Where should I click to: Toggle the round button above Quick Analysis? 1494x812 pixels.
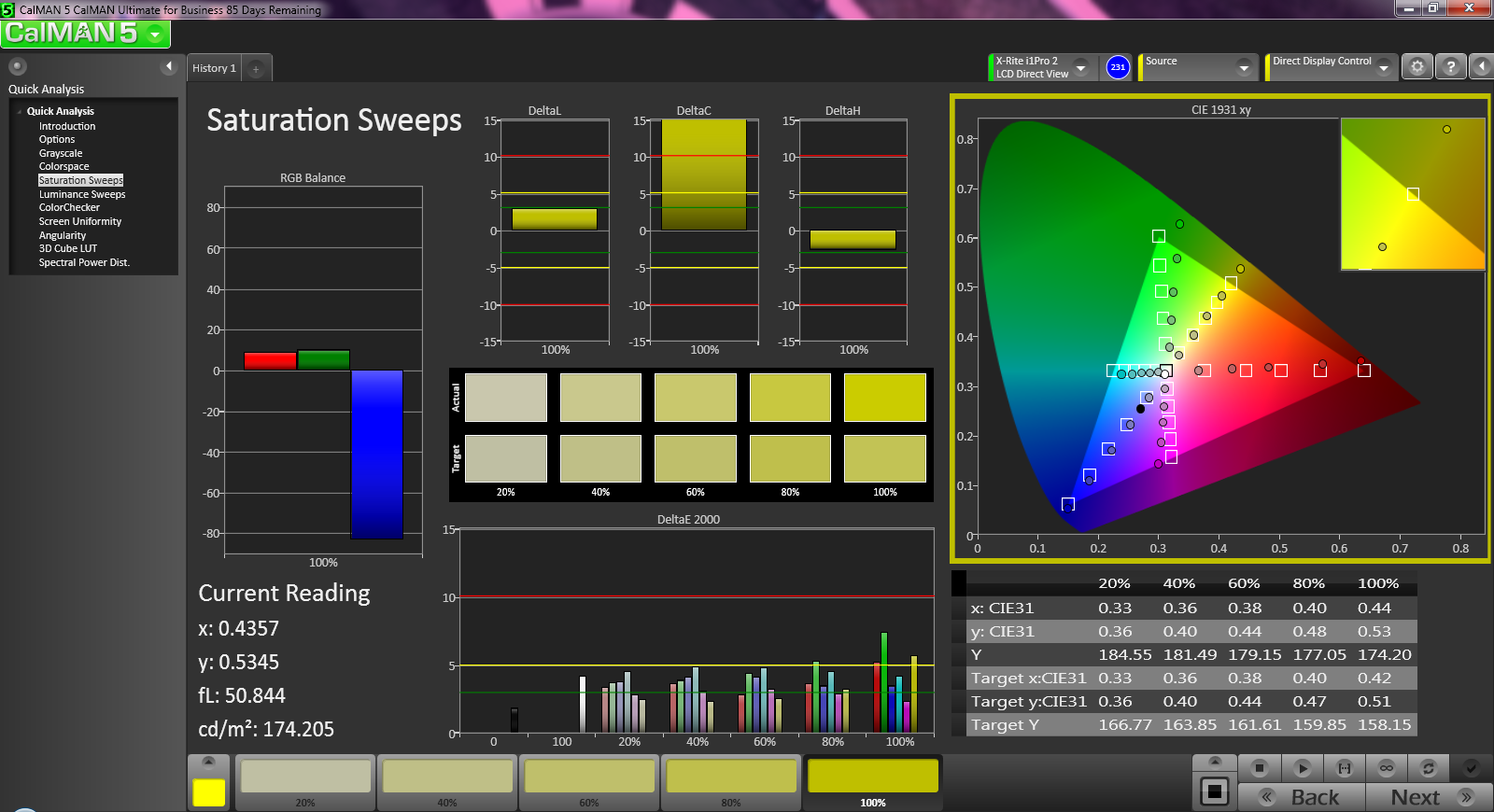18,66
